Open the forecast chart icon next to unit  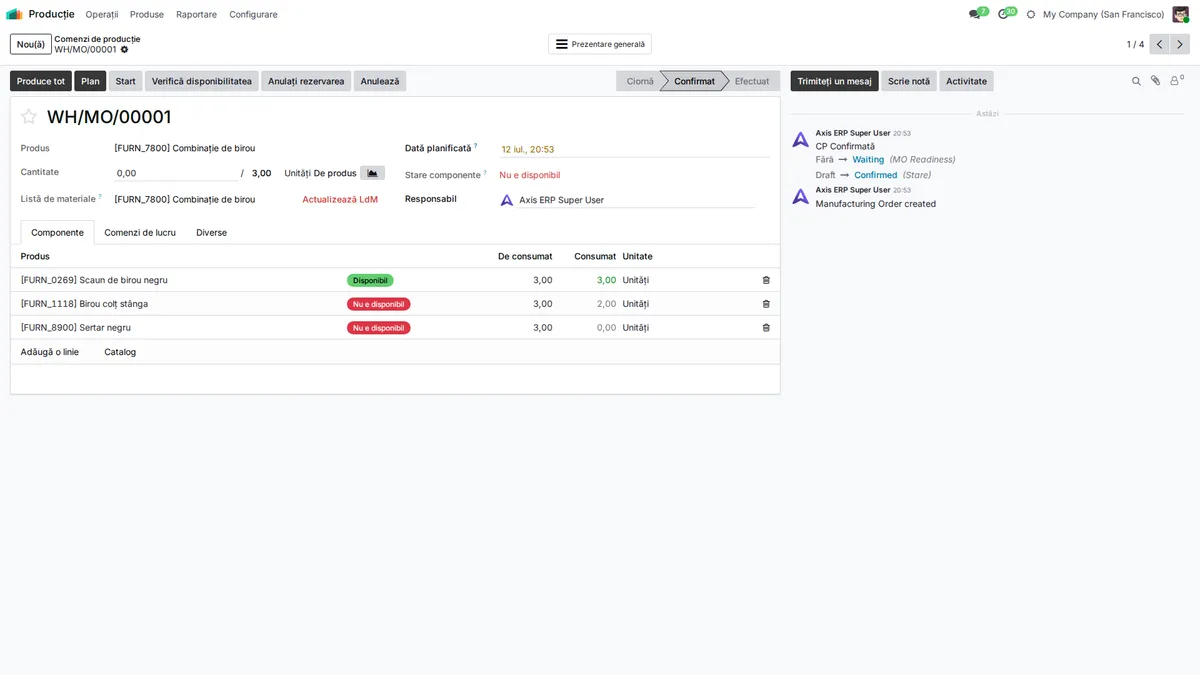[372, 173]
